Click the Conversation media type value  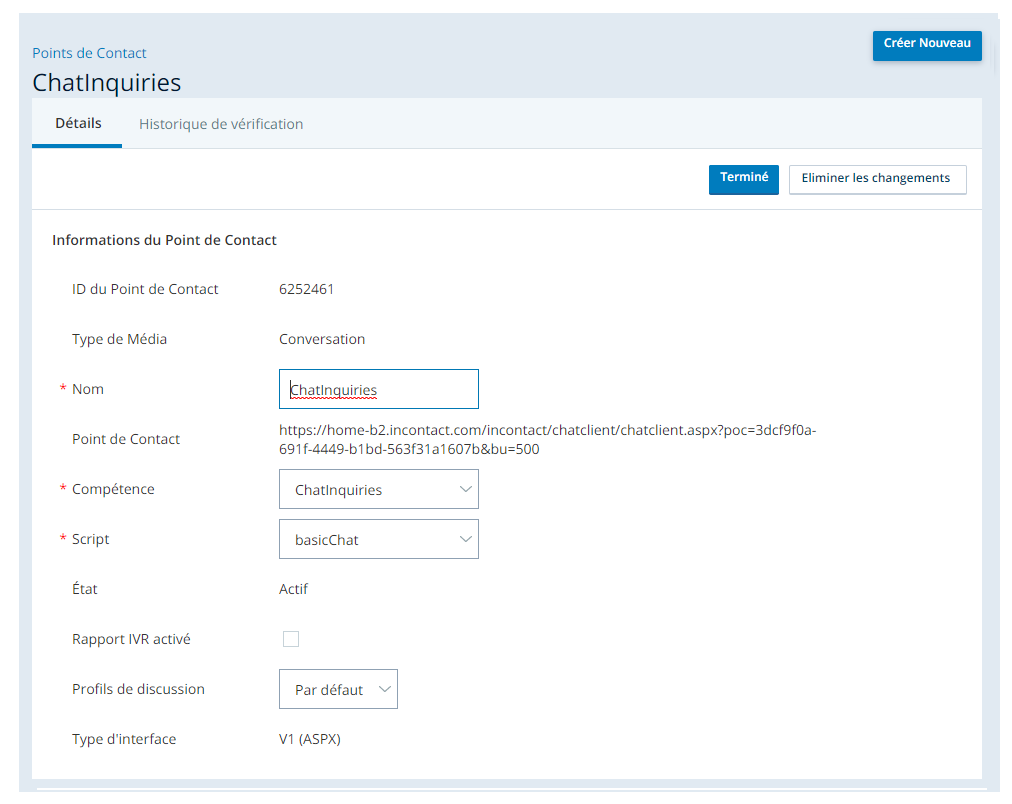point(322,339)
